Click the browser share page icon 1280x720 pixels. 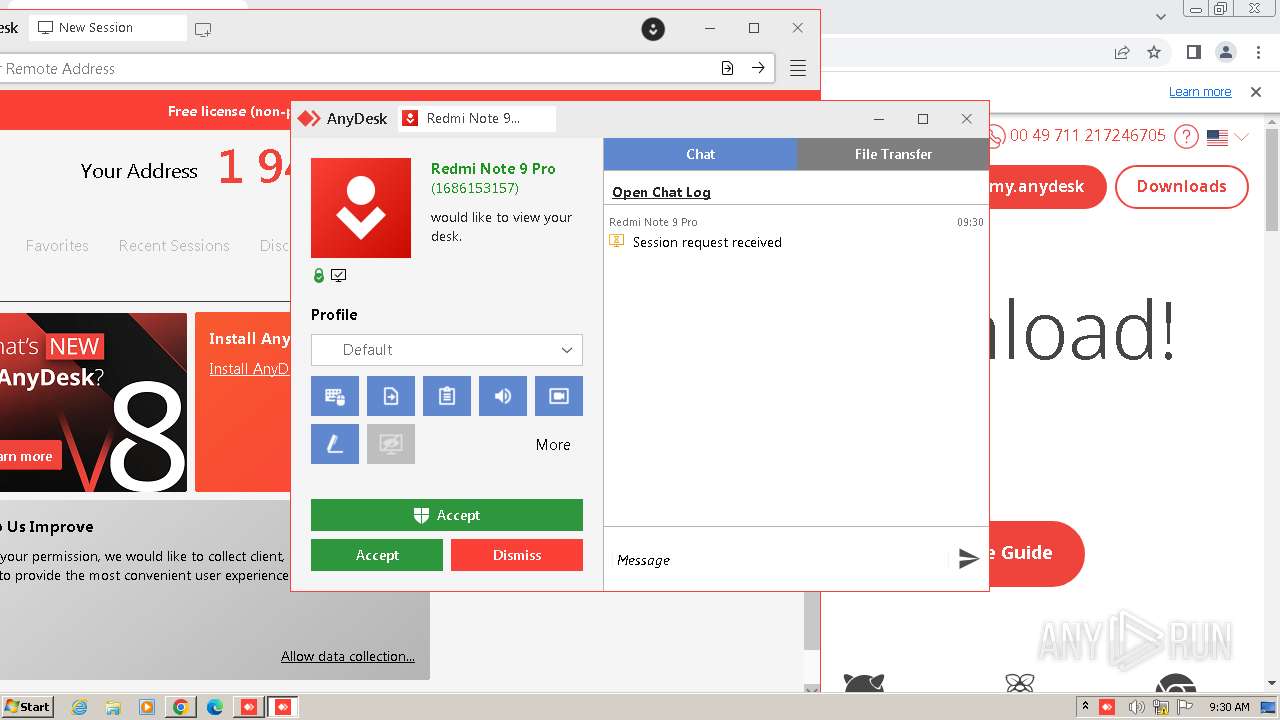click(1122, 52)
